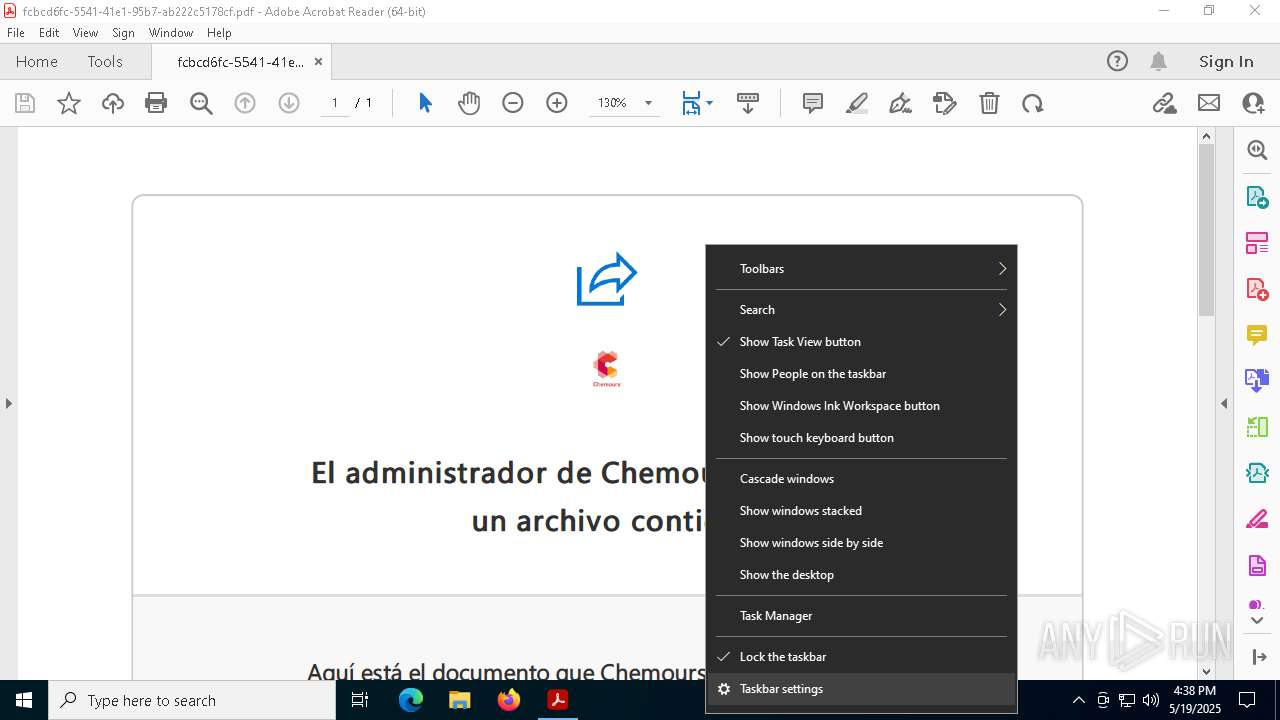Screen dimensions: 1280x720
Task: Click the vertical scrollbar thumb
Action: pos(1206,230)
